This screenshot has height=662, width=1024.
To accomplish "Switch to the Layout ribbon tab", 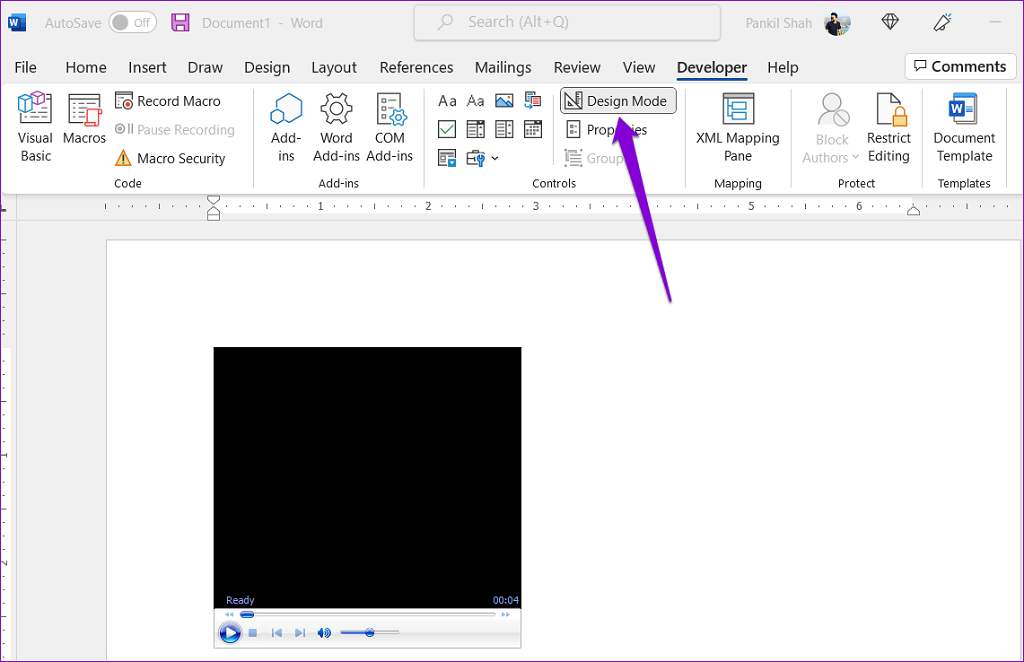I will pos(333,67).
